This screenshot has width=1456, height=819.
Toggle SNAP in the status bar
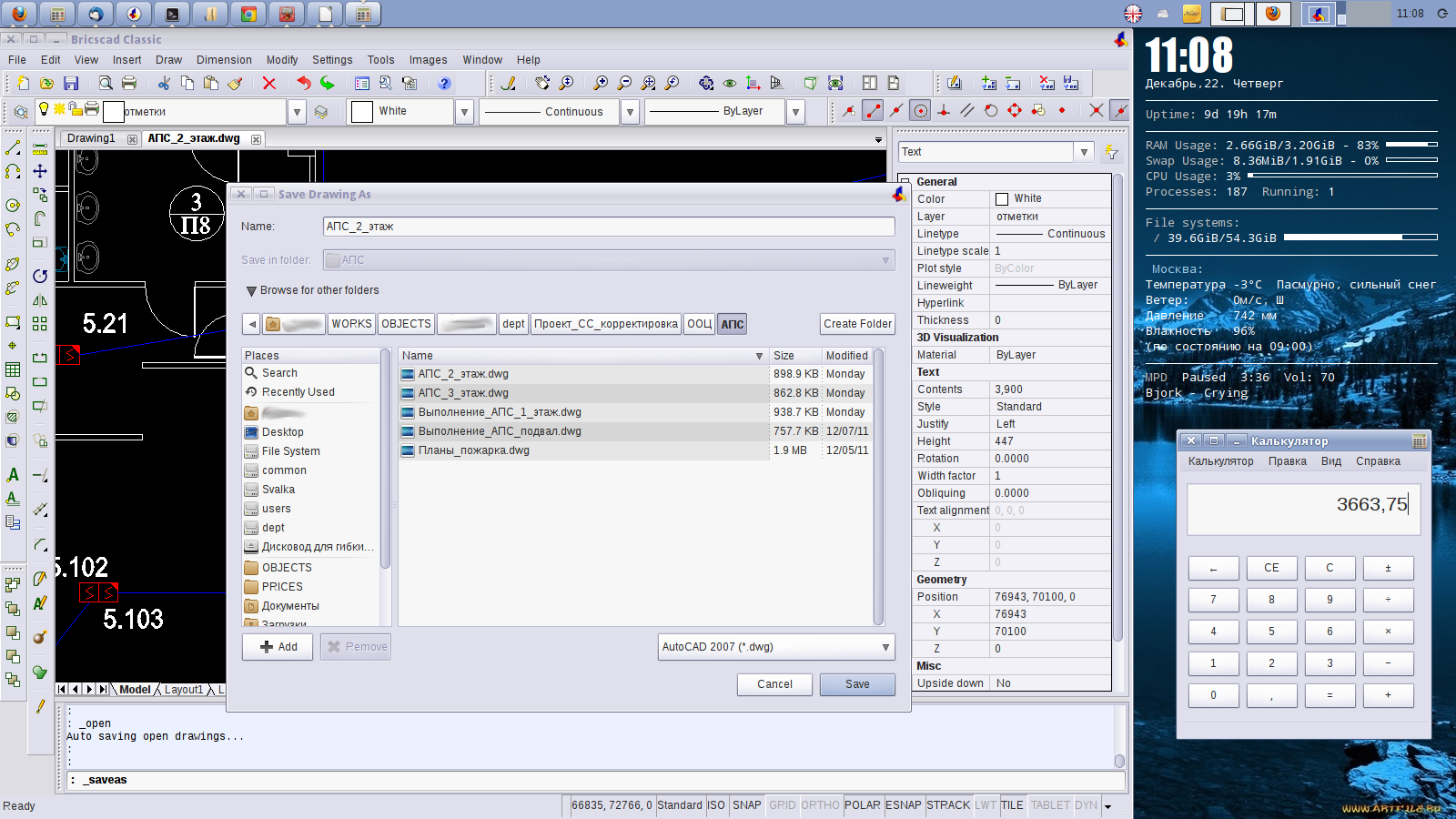click(x=746, y=805)
